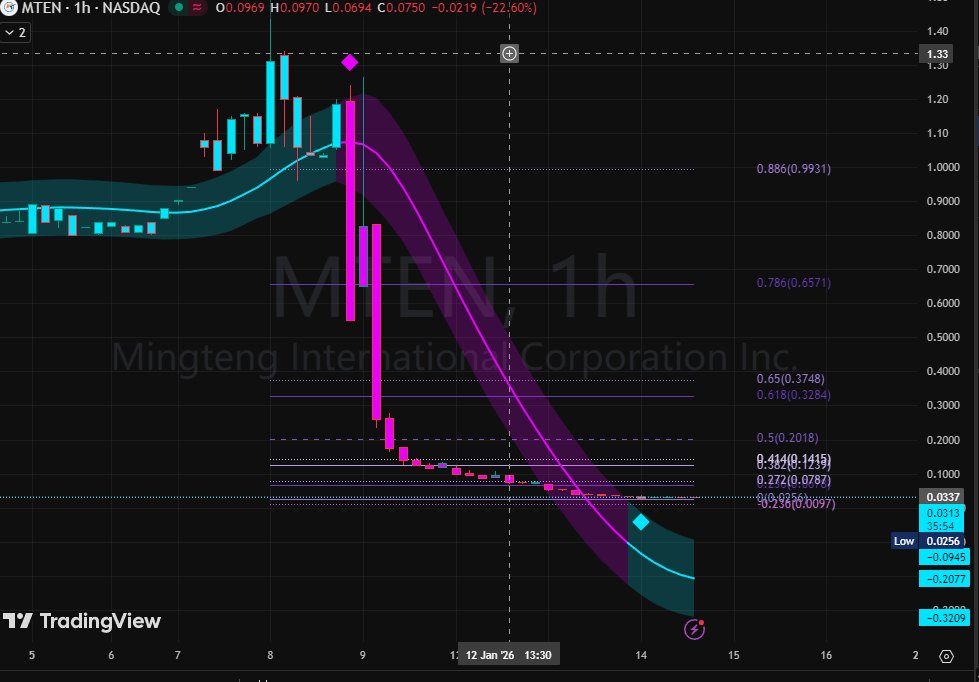Click the purple lightning bolt replay icon
The width and height of the screenshot is (979, 682).
tap(694, 629)
